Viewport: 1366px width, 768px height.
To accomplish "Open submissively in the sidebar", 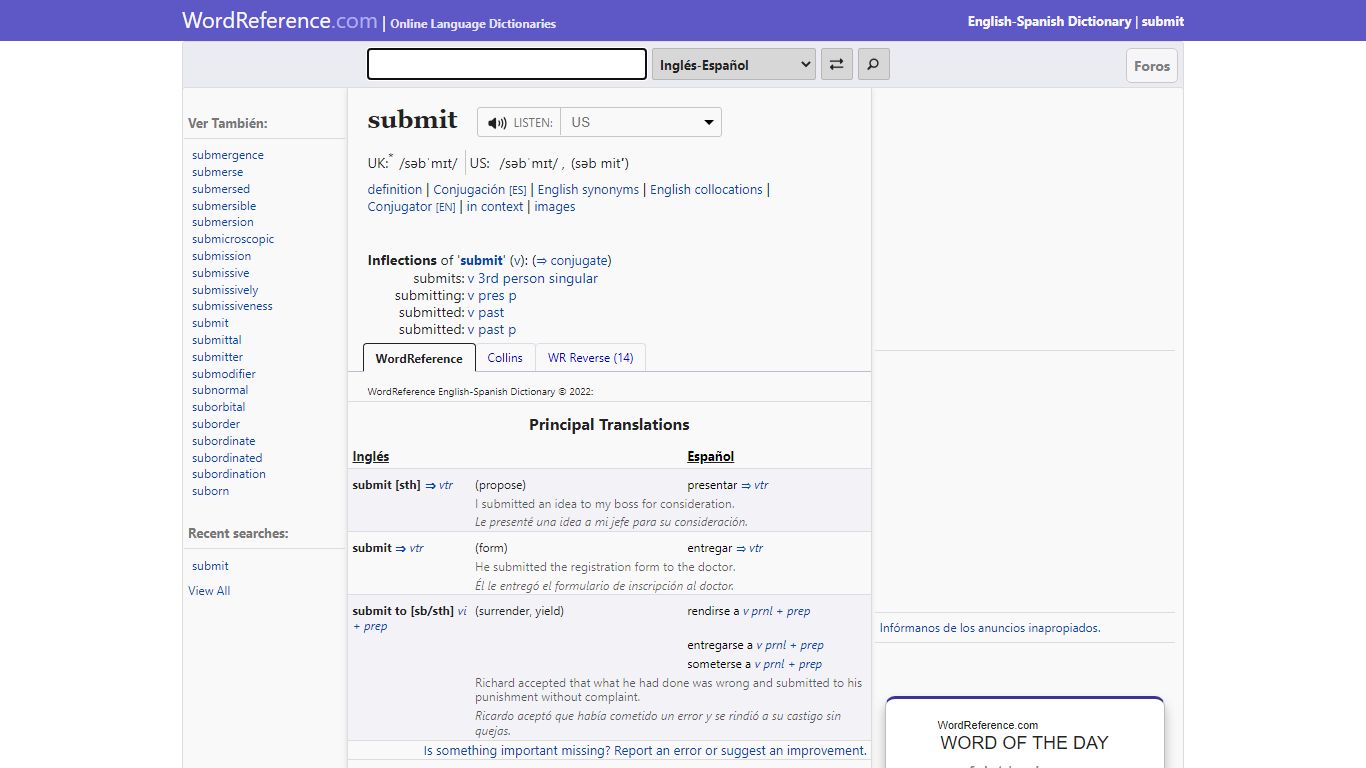I will [x=225, y=290].
